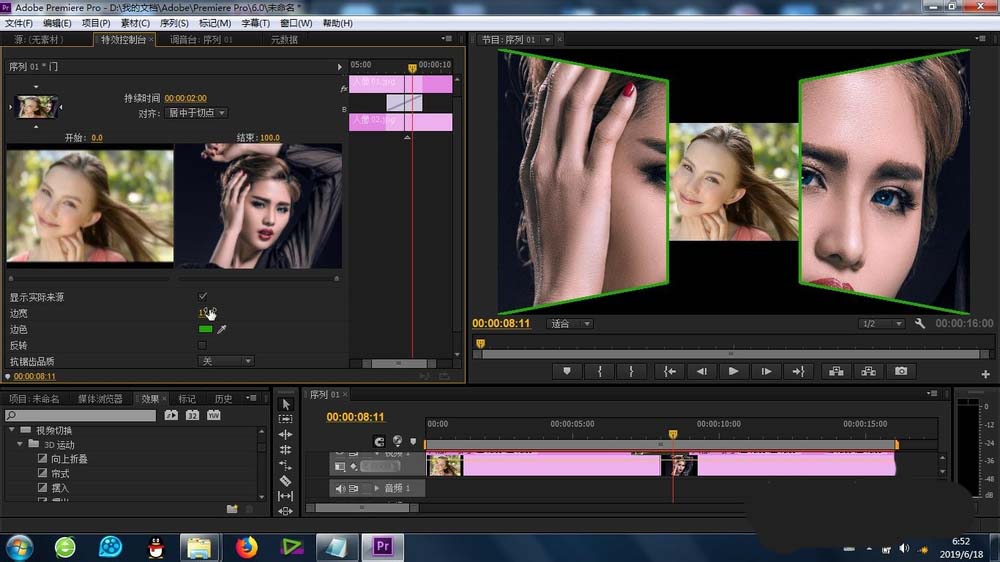
Task: Open the 序列(S) menu
Action: tap(174, 23)
